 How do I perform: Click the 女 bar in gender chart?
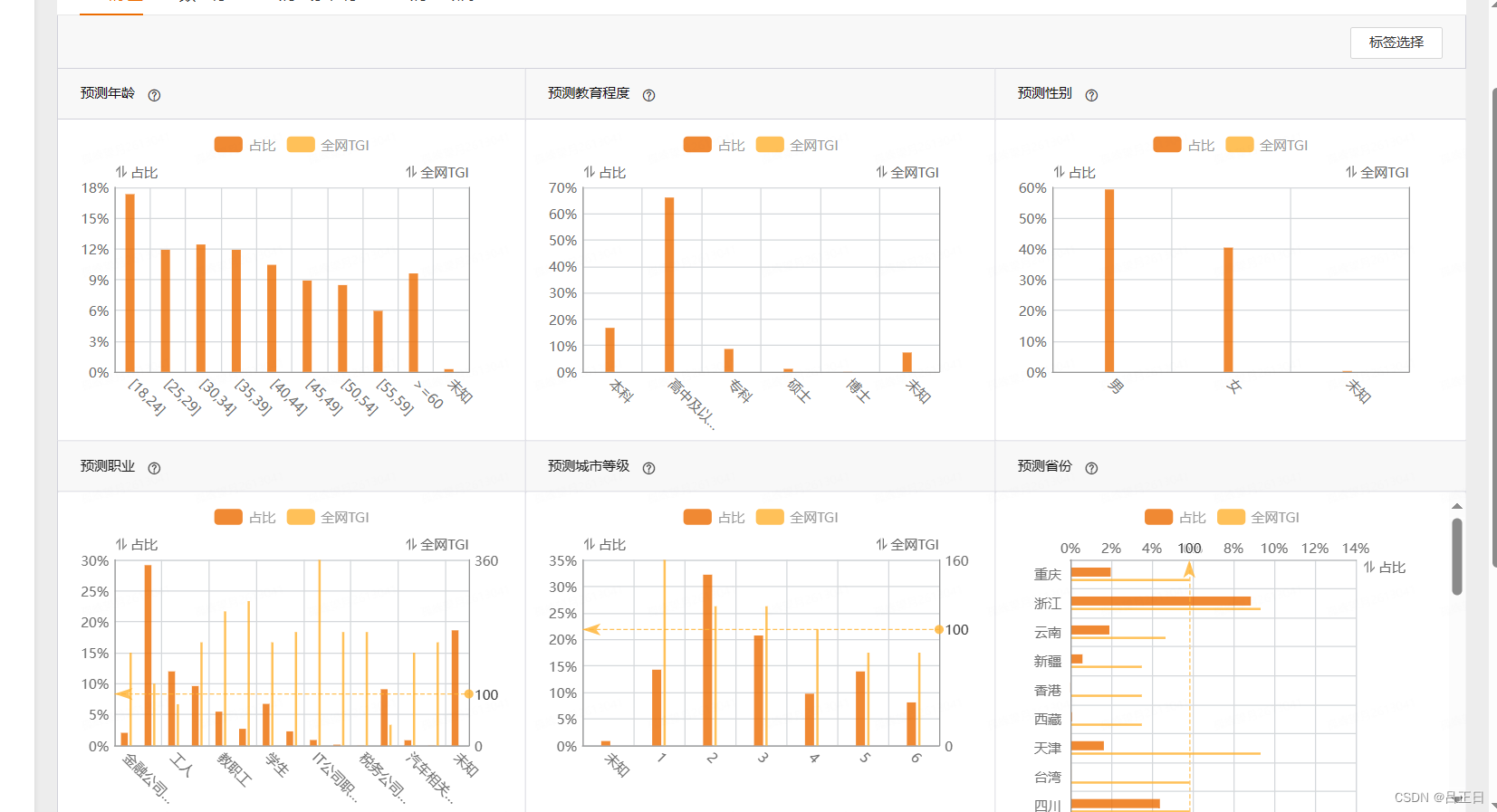[1228, 310]
